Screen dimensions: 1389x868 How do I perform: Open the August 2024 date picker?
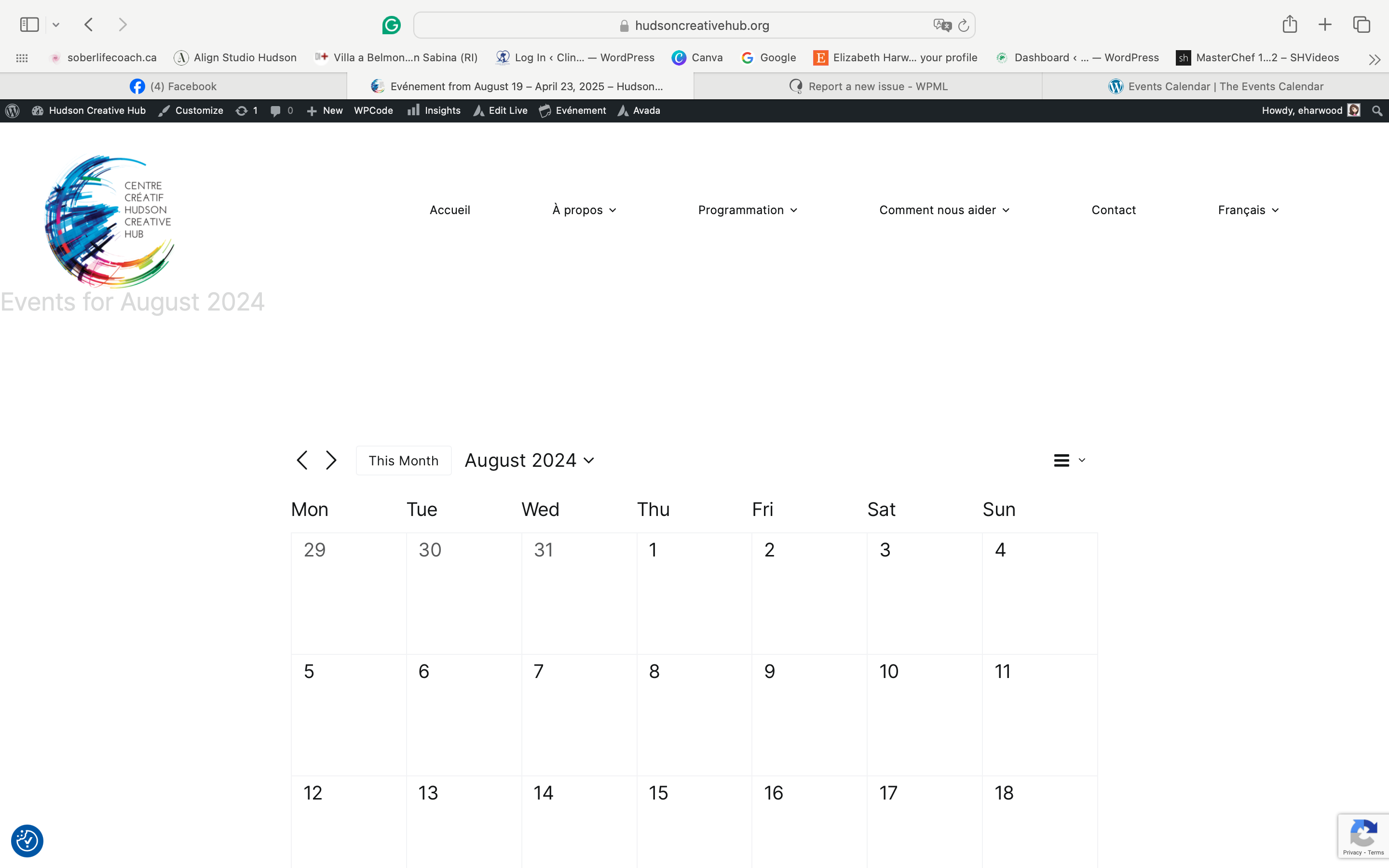[x=529, y=461]
